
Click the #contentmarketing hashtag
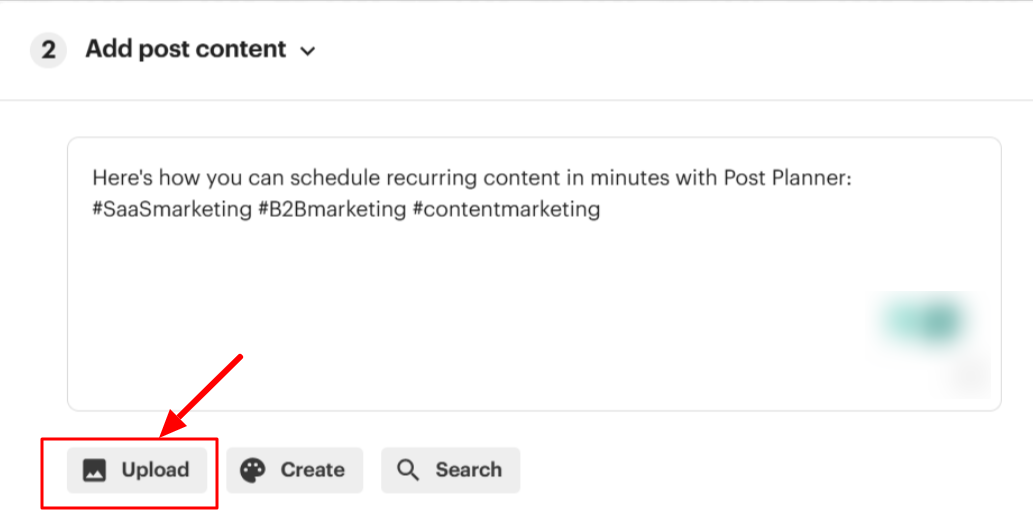point(506,210)
